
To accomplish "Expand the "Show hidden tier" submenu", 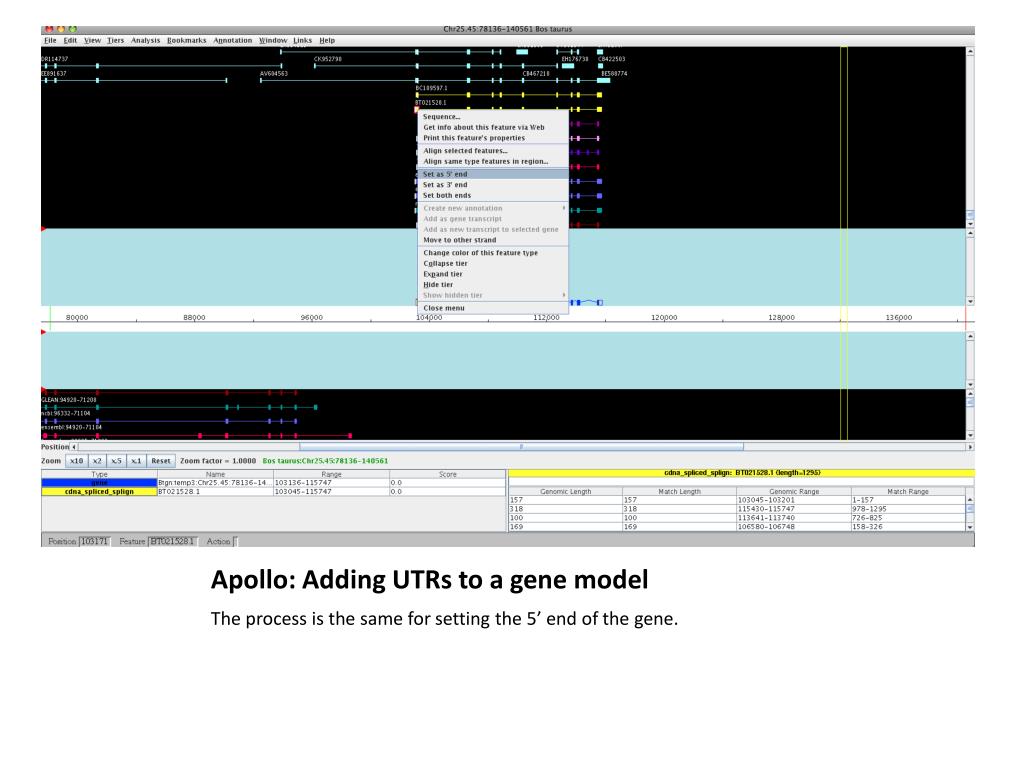I will click(x=493, y=295).
